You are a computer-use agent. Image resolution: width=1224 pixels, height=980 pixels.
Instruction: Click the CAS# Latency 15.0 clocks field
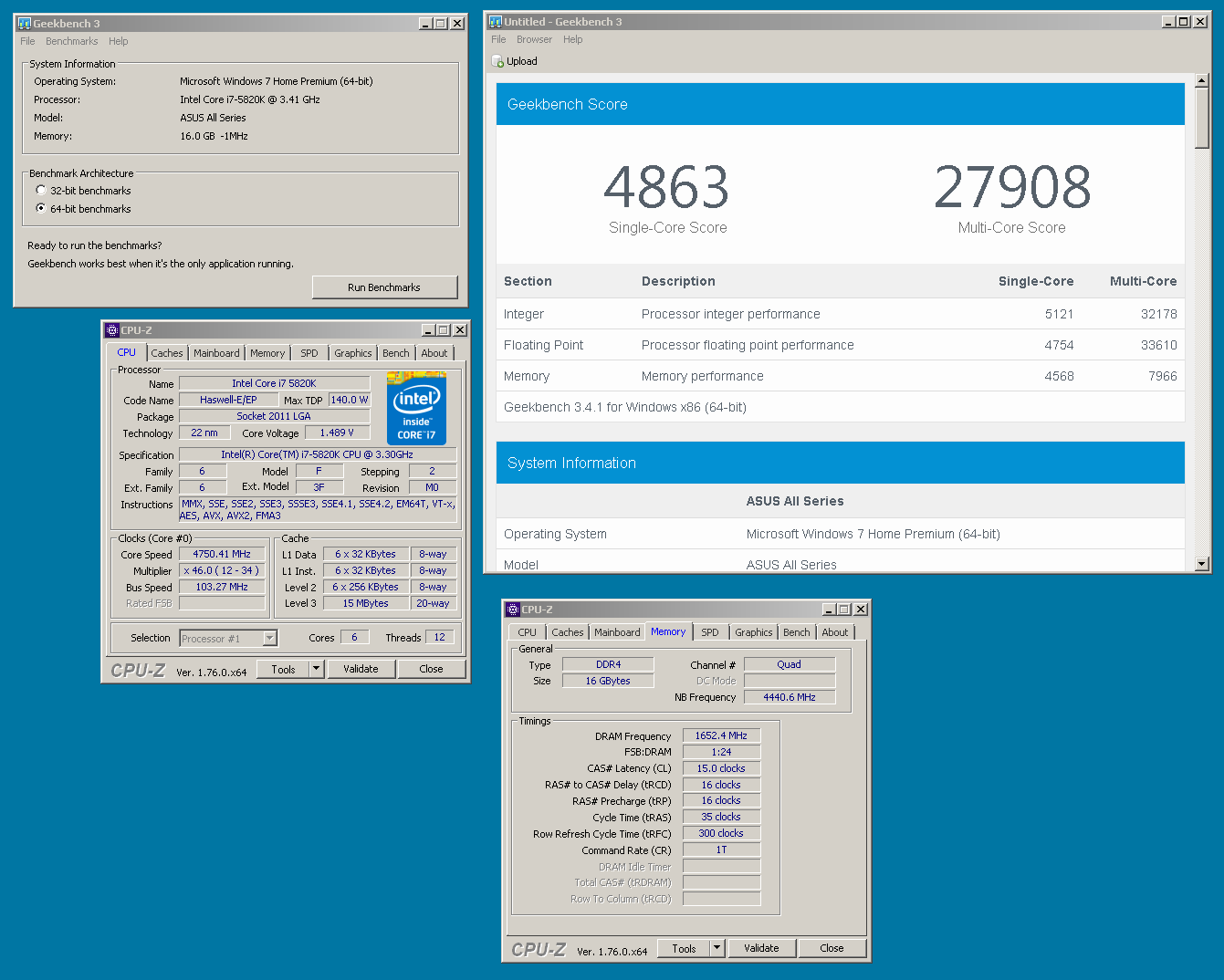[721, 768]
